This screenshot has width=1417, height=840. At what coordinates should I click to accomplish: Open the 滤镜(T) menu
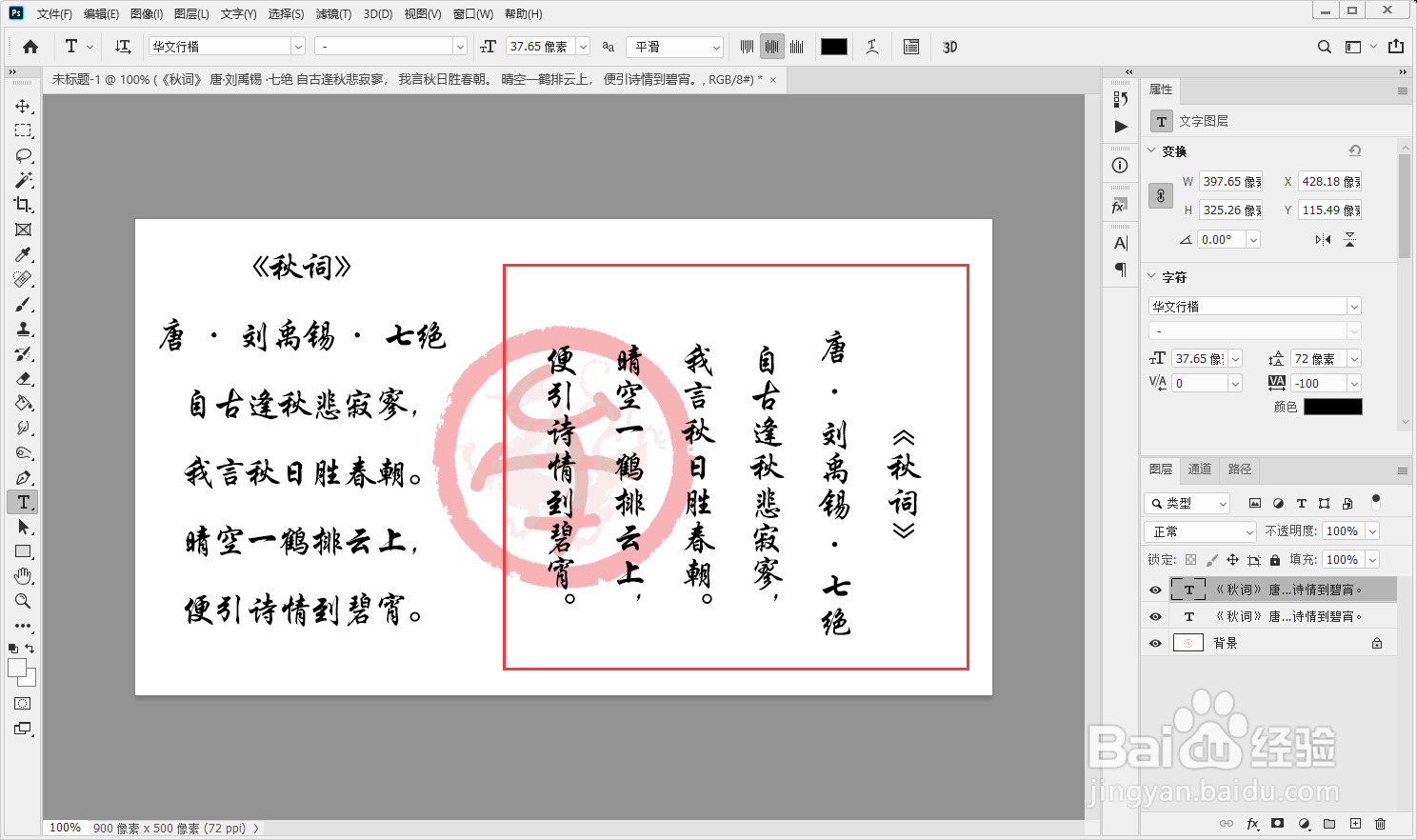333,14
